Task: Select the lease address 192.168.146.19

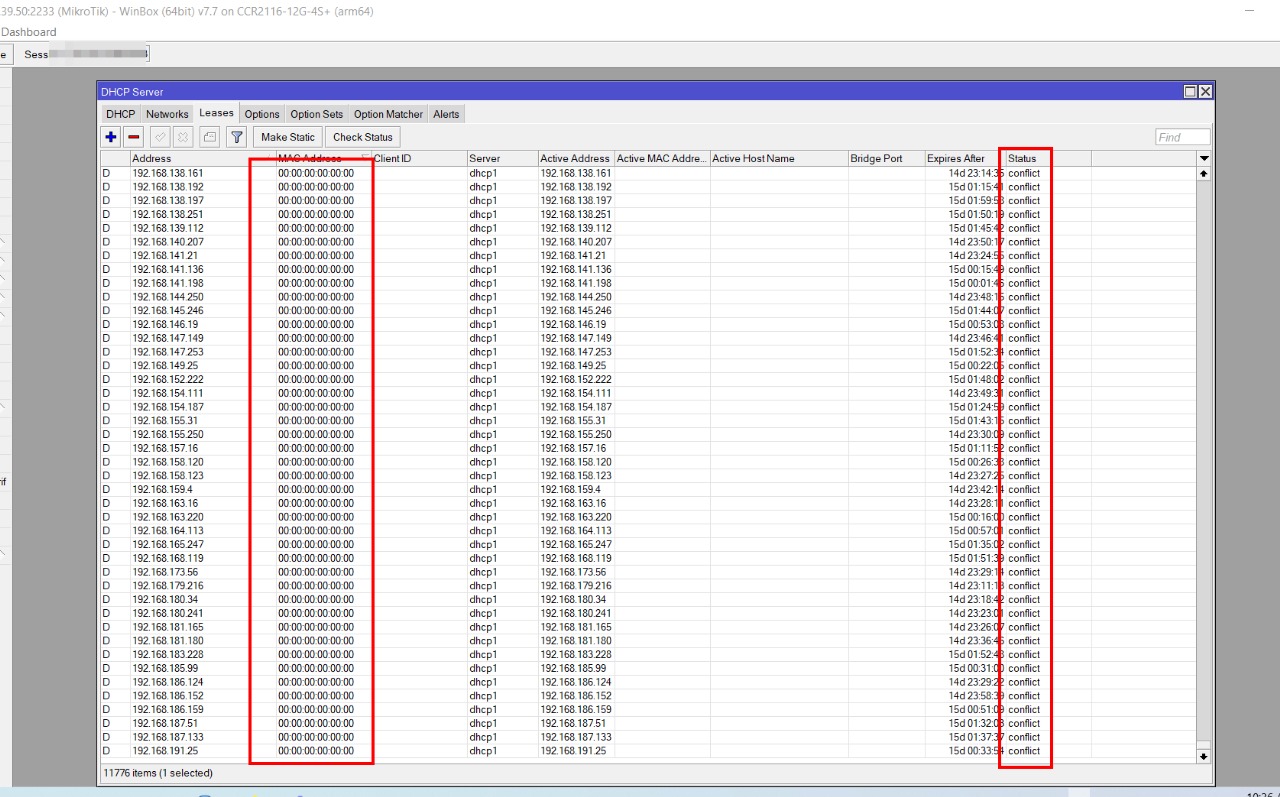Action: 164,324
